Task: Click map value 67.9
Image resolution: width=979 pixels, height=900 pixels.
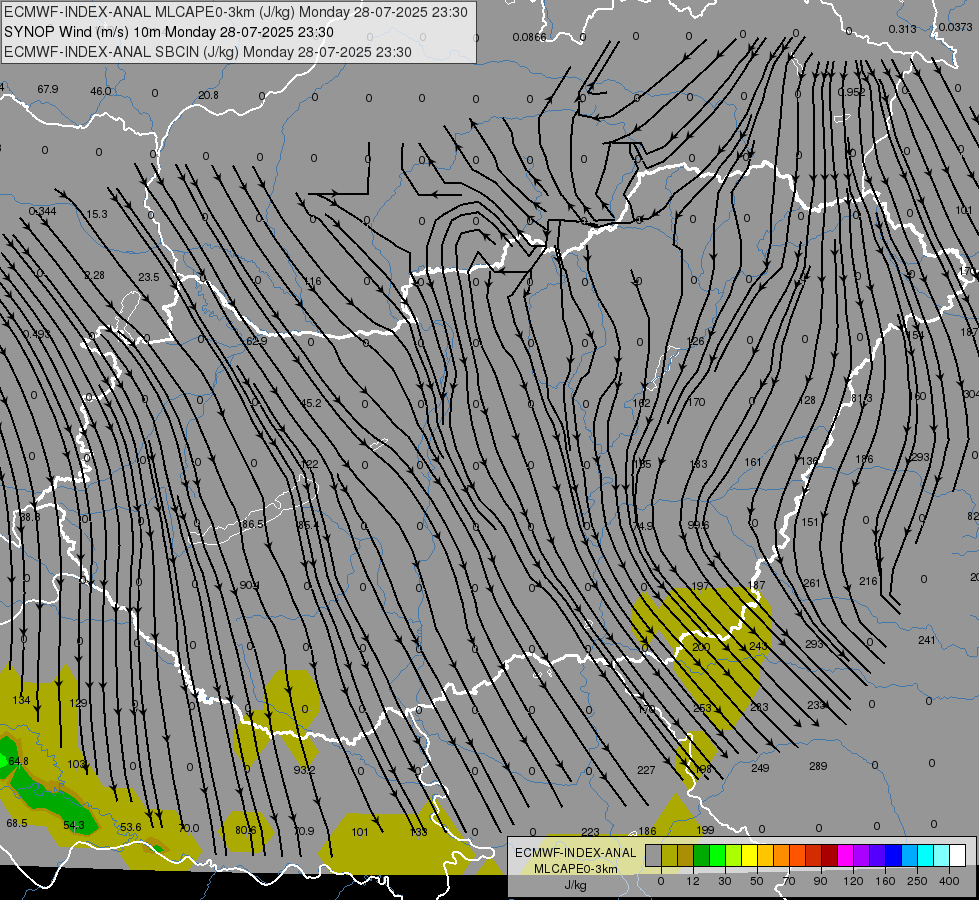Action: point(47,89)
